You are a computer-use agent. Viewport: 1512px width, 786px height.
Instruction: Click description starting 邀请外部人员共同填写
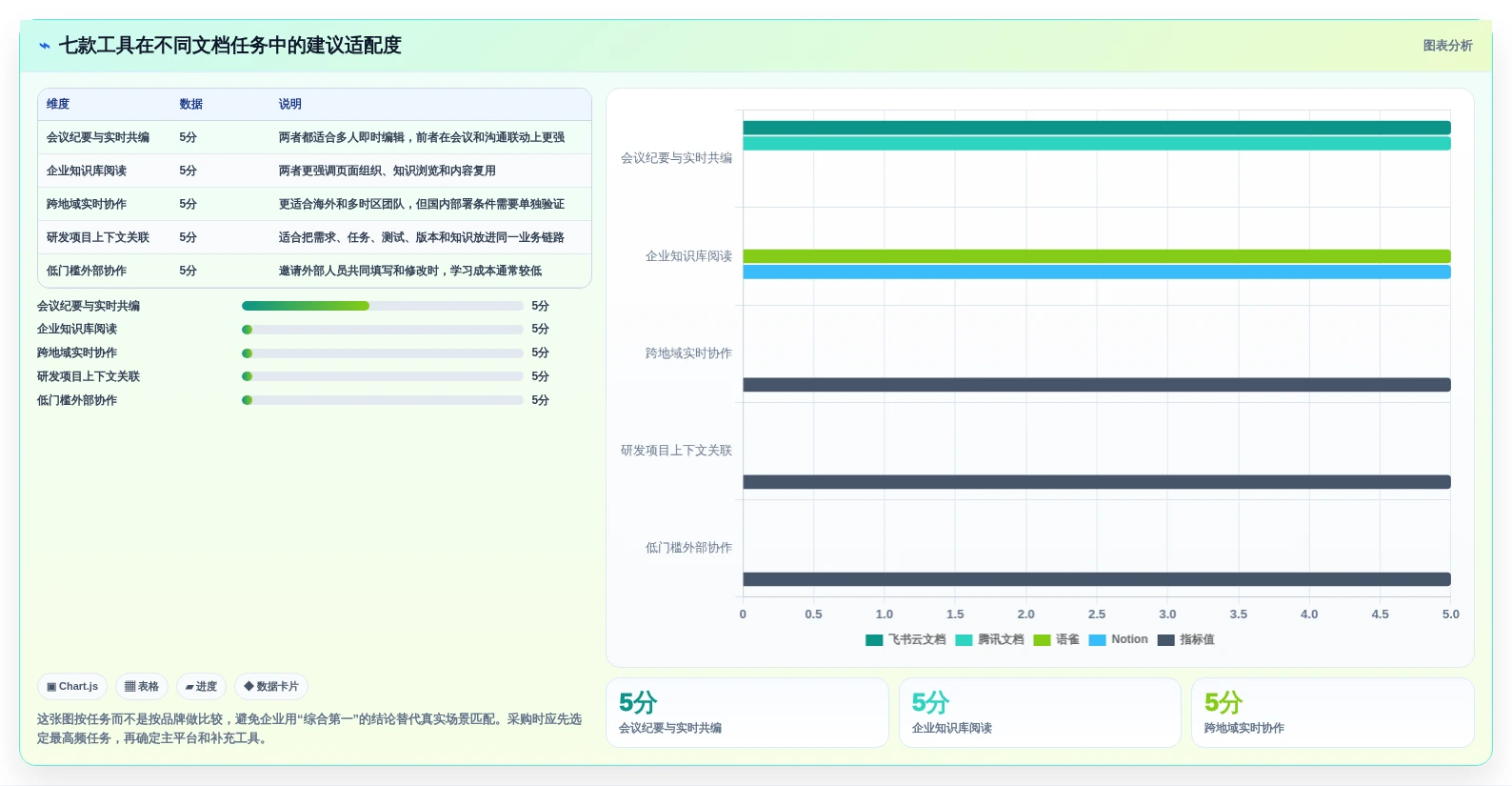[x=410, y=271]
